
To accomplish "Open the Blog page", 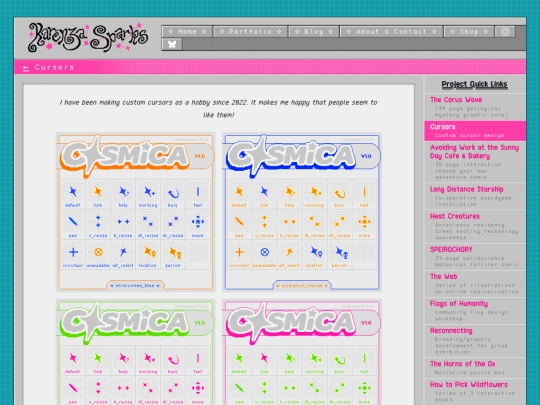I will click(314, 32).
